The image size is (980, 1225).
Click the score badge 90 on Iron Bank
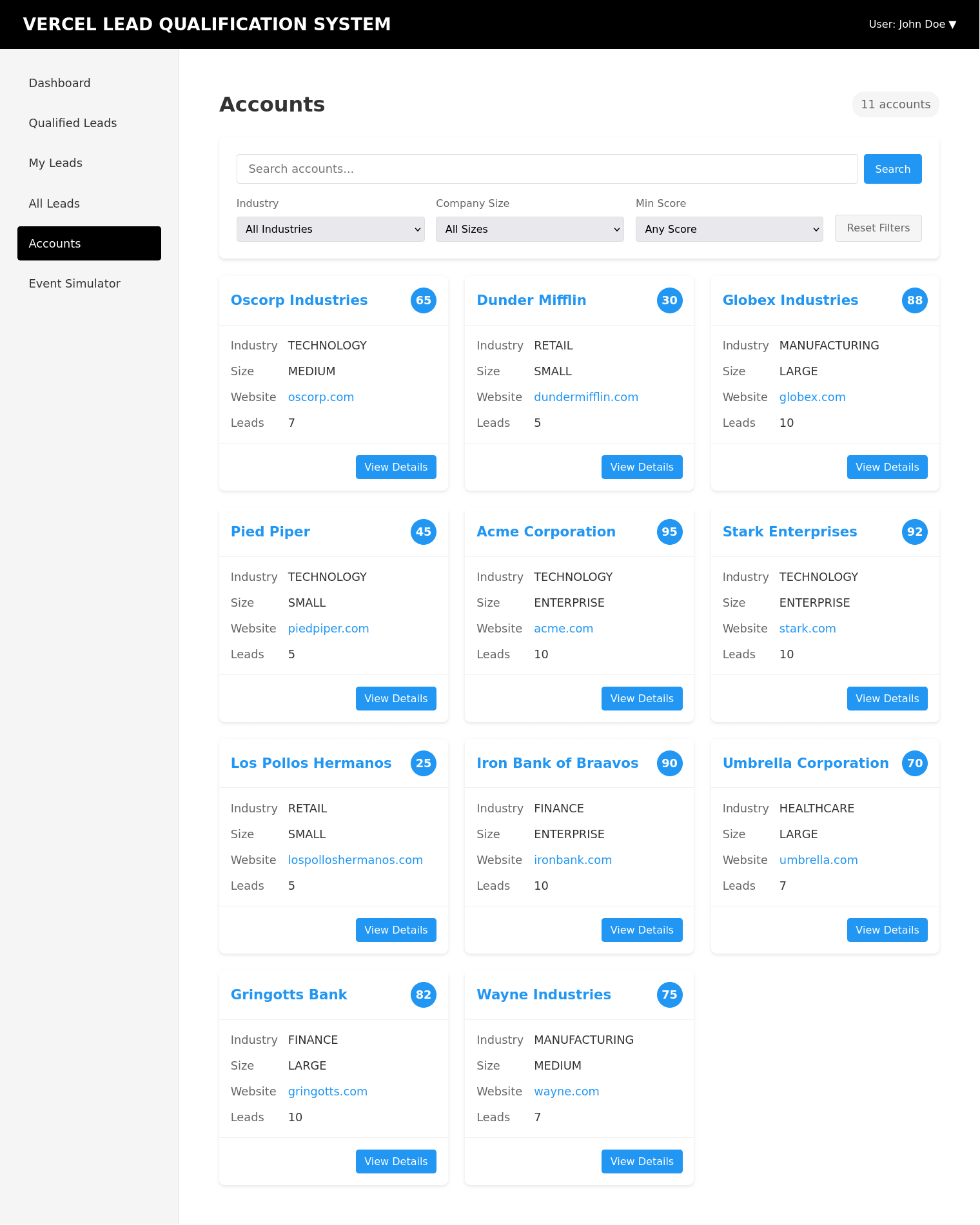tap(670, 763)
